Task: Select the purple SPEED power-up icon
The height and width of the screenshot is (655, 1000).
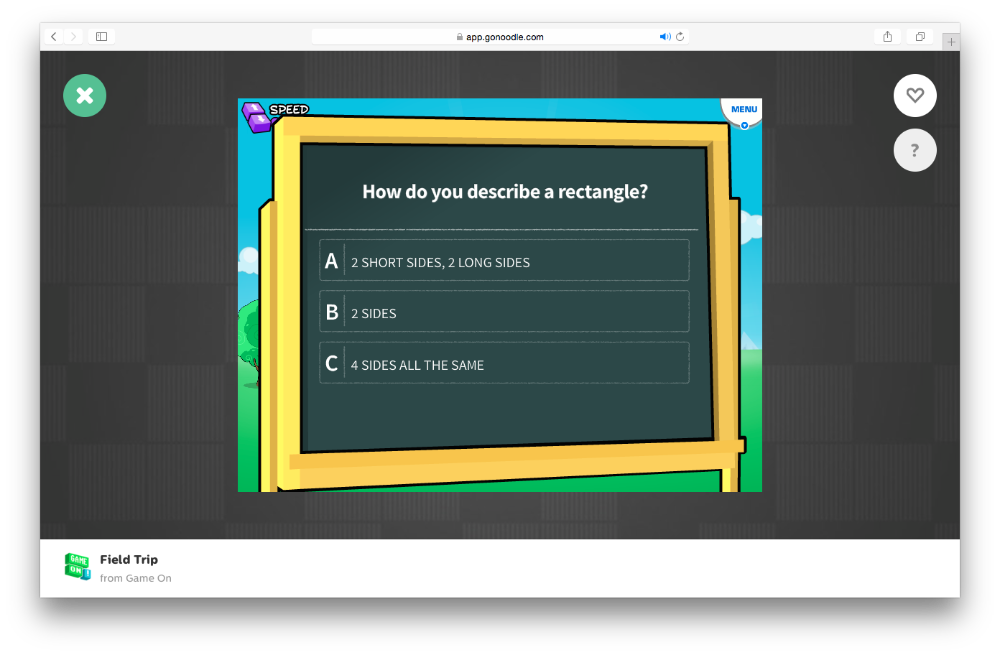Action: [x=257, y=117]
